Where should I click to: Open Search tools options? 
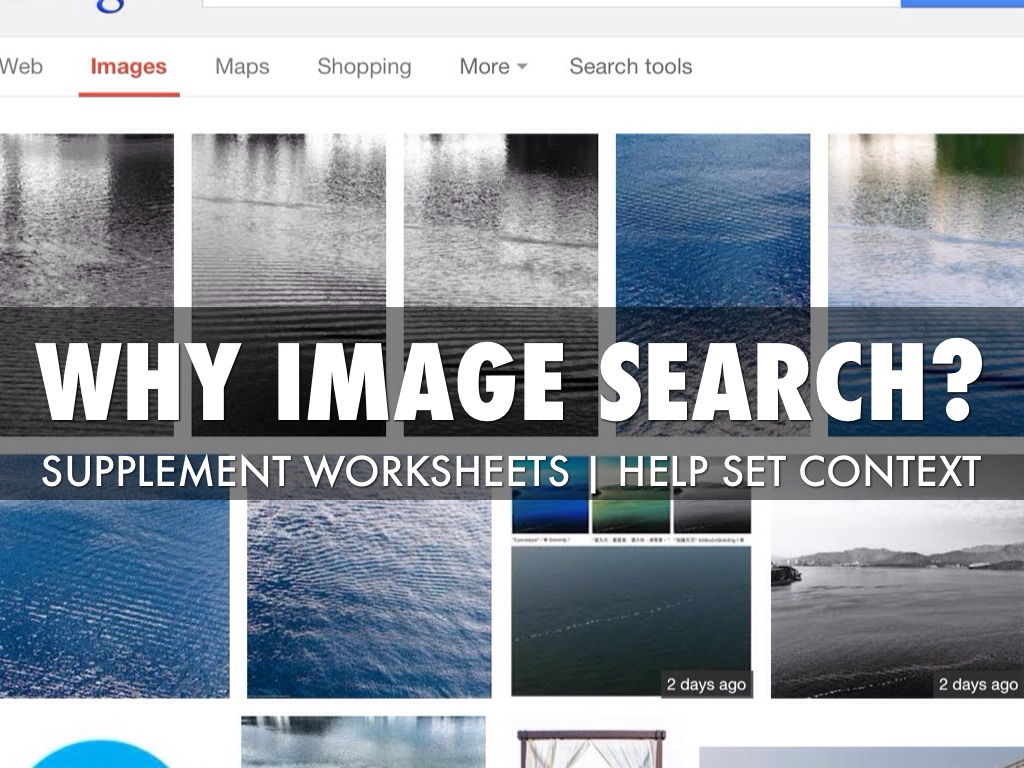pyautogui.click(x=631, y=67)
